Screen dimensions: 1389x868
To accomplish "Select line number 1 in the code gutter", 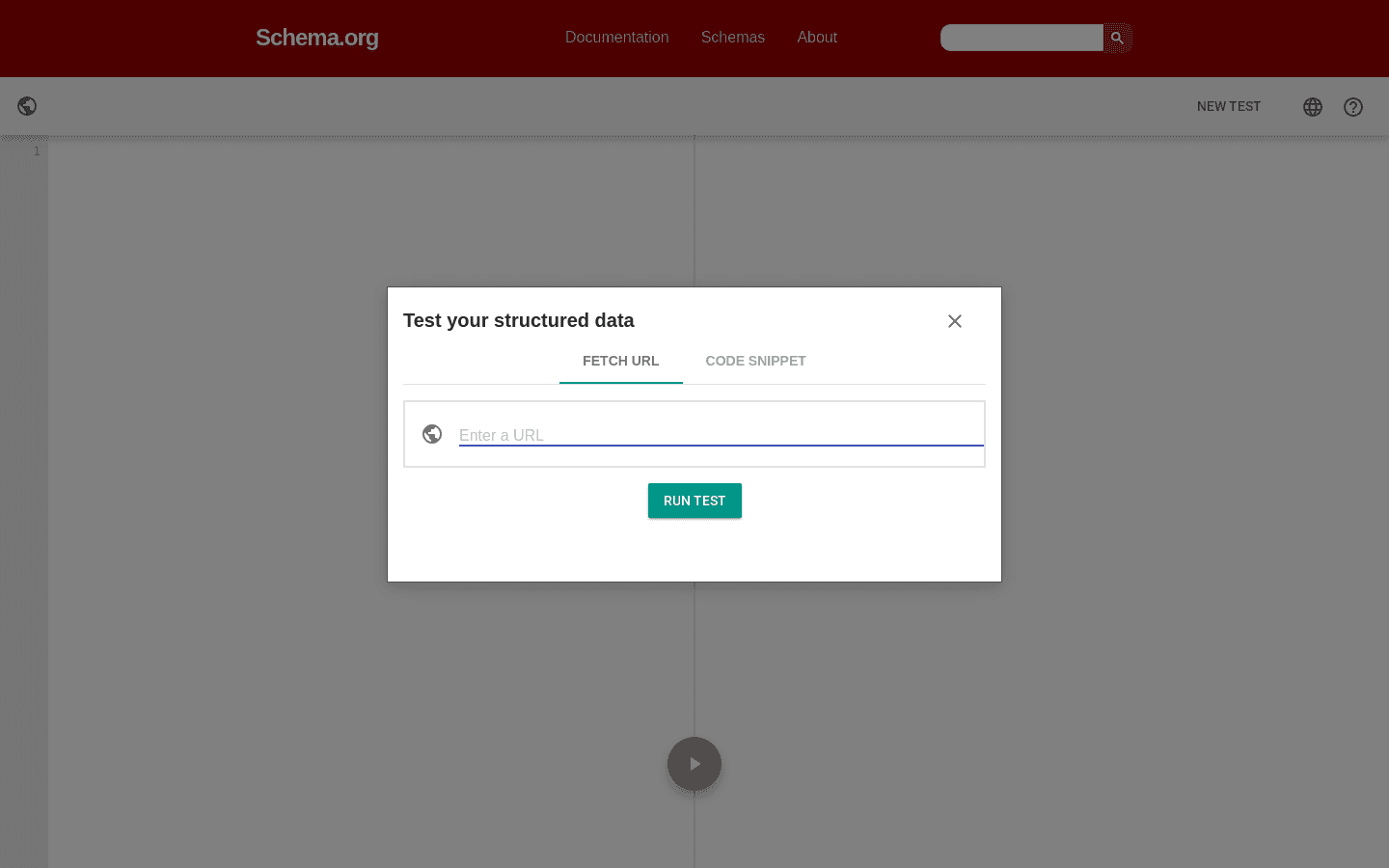I will coord(37,150).
